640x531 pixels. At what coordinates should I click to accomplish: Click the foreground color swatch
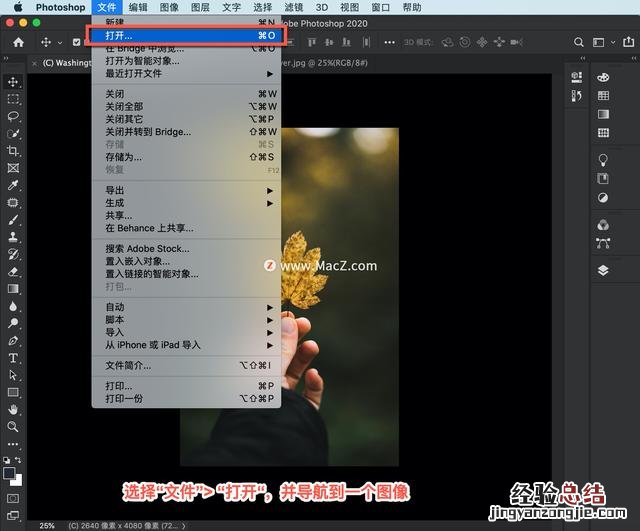point(9,473)
